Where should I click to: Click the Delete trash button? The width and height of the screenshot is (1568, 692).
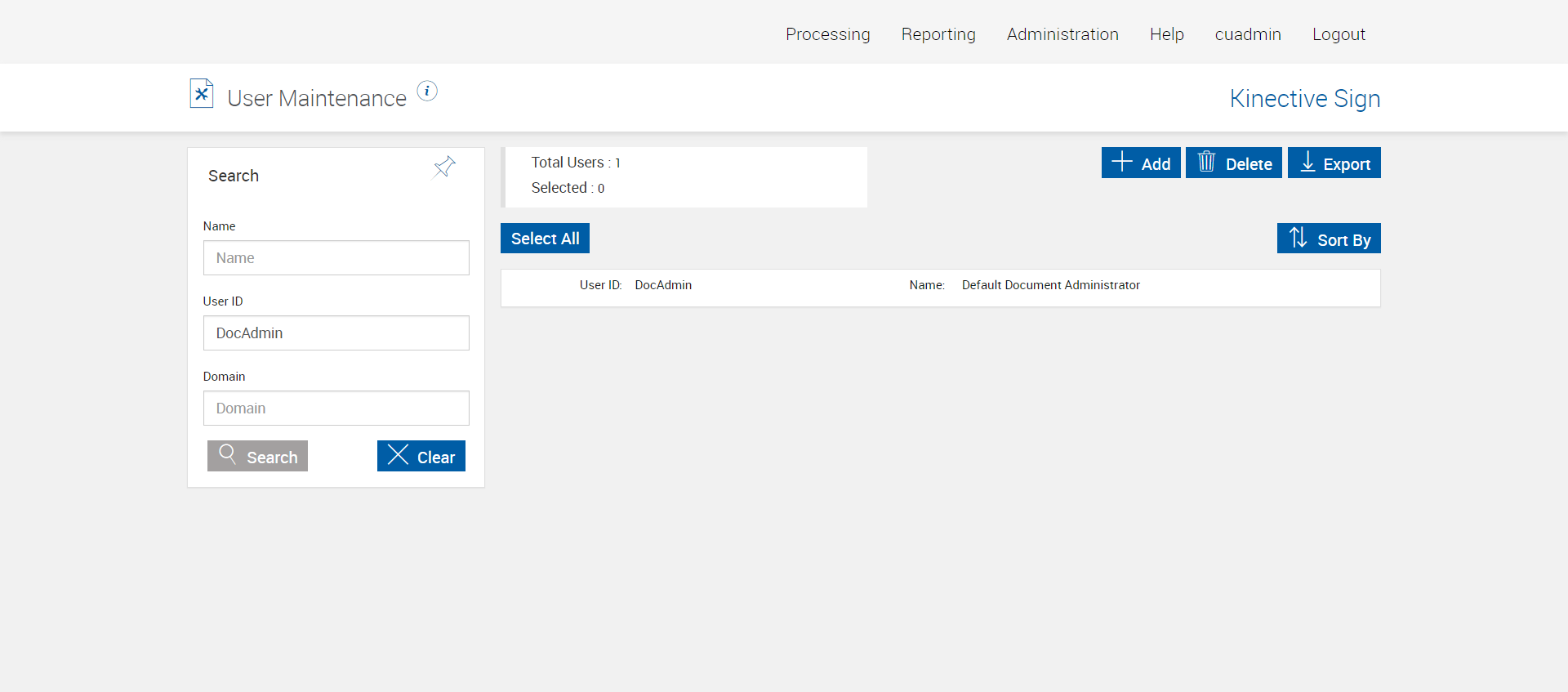pyautogui.click(x=1233, y=163)
